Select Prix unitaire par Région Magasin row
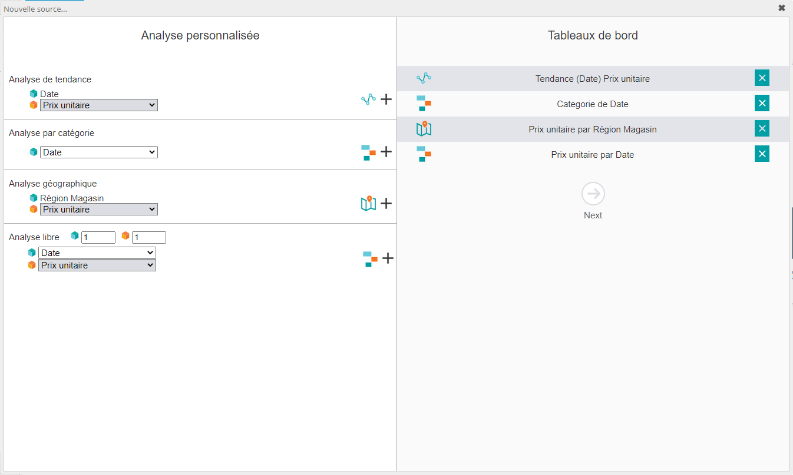This screenshot has height=475, width=793. click(x=592, y=129)
